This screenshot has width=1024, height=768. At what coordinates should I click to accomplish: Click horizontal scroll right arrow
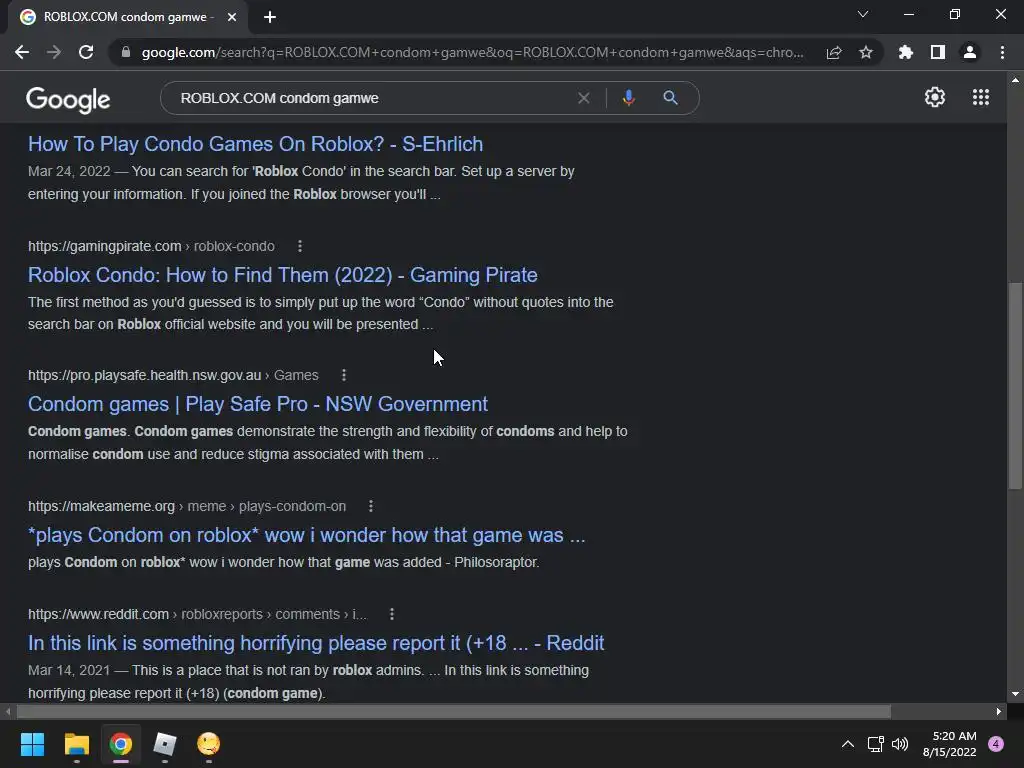click(999, 711)
